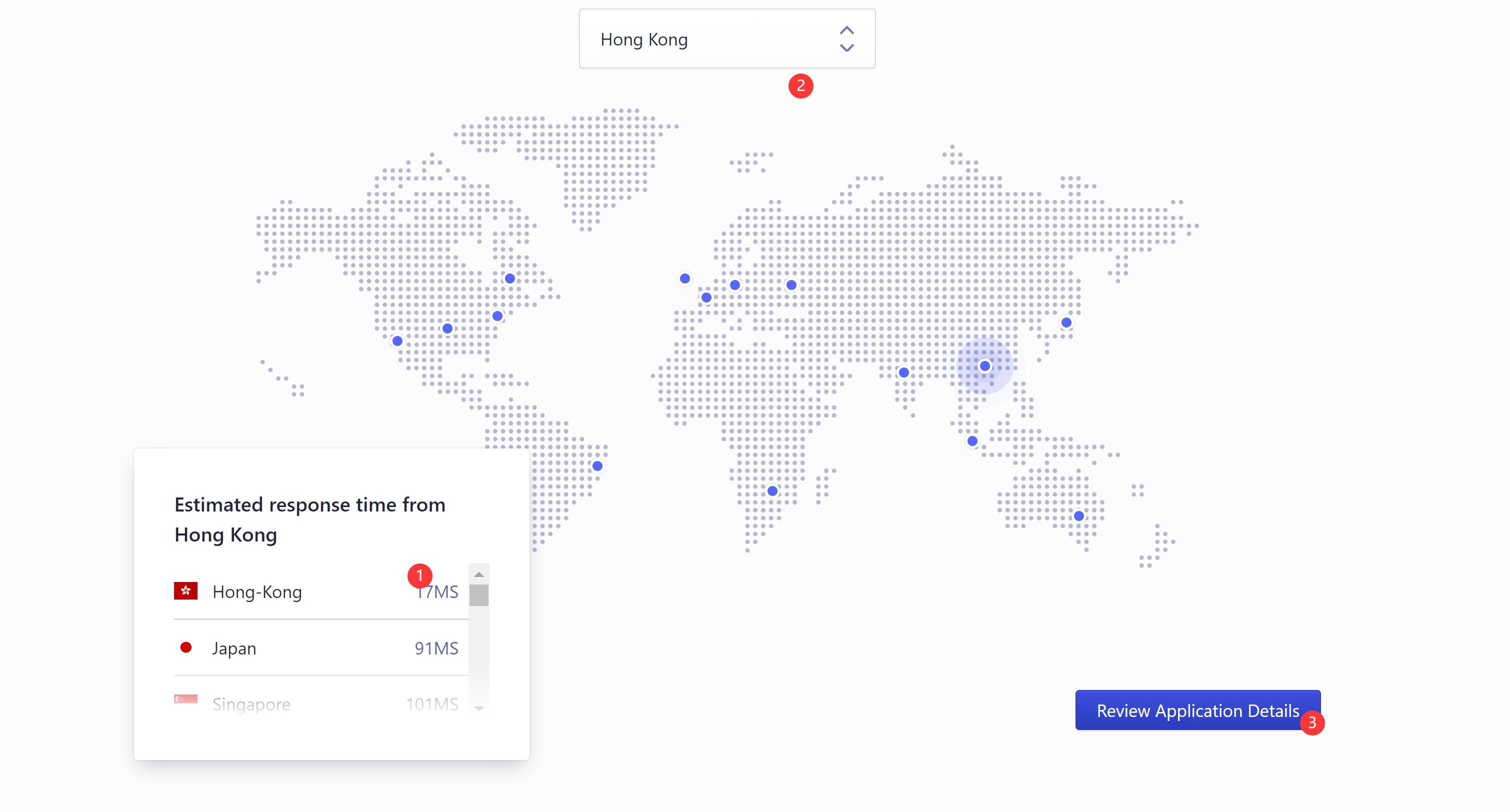
Task: Click the up/down chevrons in location selector
Action: (x=846, y=38)
